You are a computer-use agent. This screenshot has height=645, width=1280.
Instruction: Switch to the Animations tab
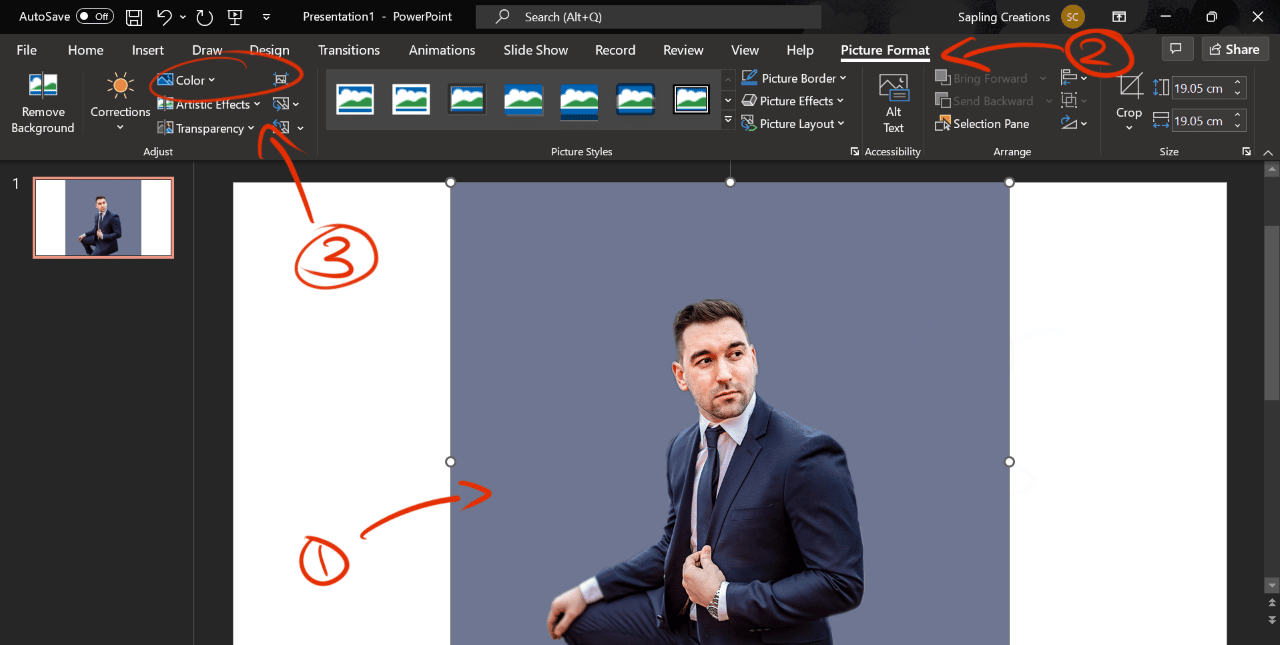click(x=441, y=49)
